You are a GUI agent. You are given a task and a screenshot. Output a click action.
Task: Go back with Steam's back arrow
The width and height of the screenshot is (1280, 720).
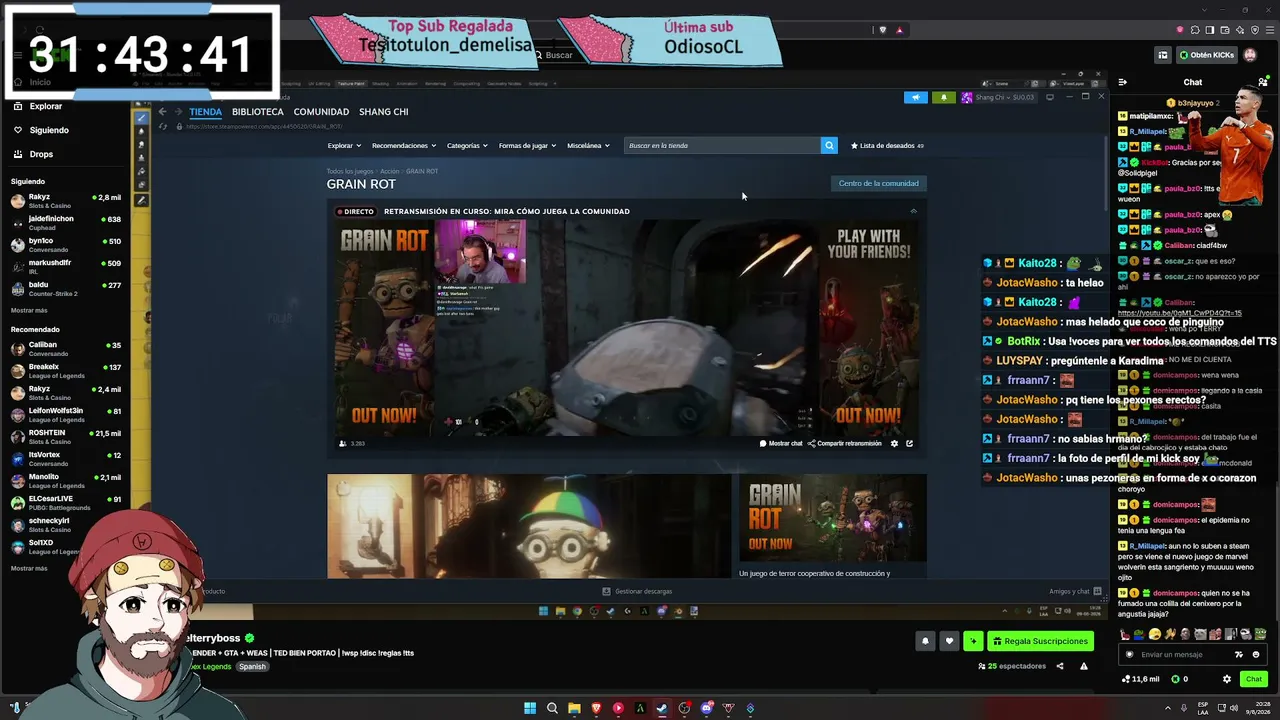(162, 111)
